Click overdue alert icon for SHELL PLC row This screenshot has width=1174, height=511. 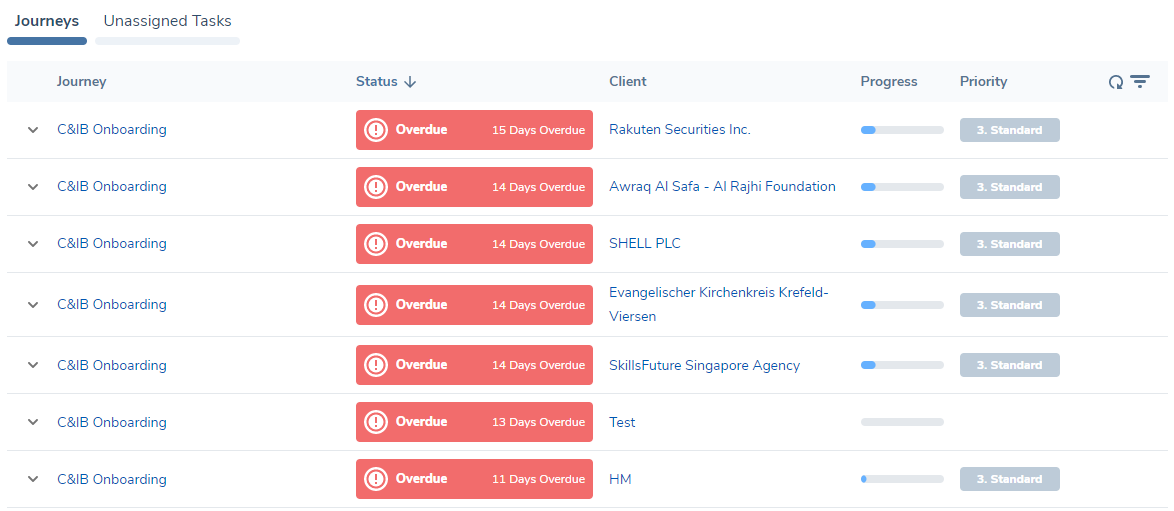click(x=376, y=244)
